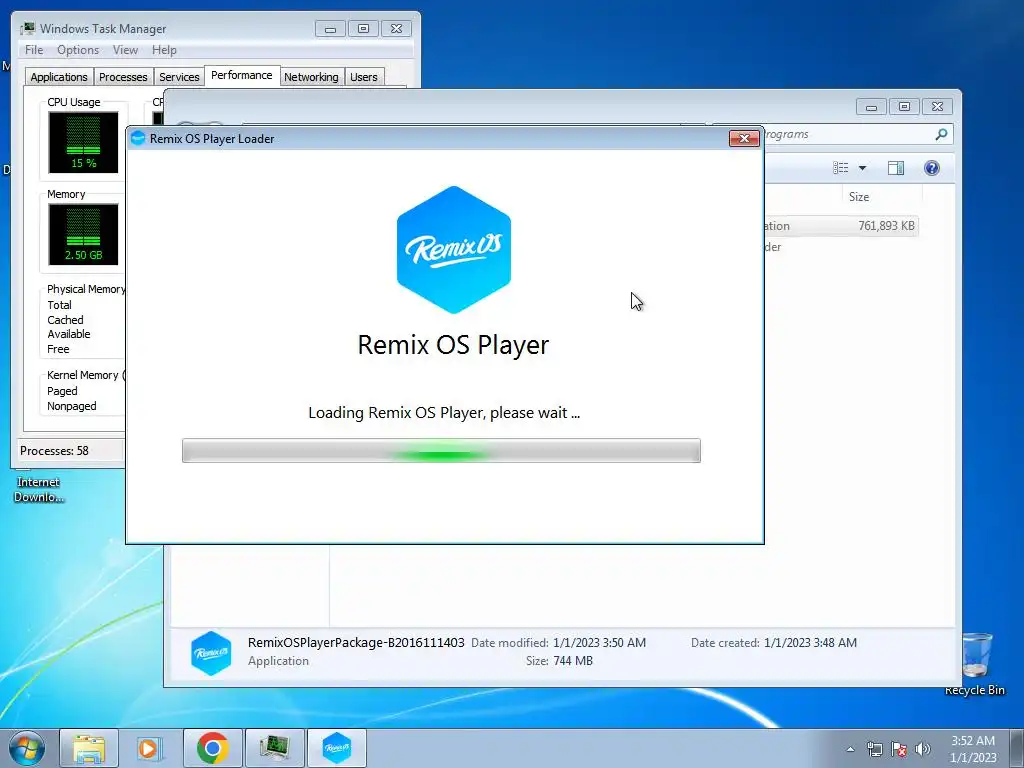Open Google Chrome from the taskbar
This screenshot has width=1024, height=768.
coord(212,748)
